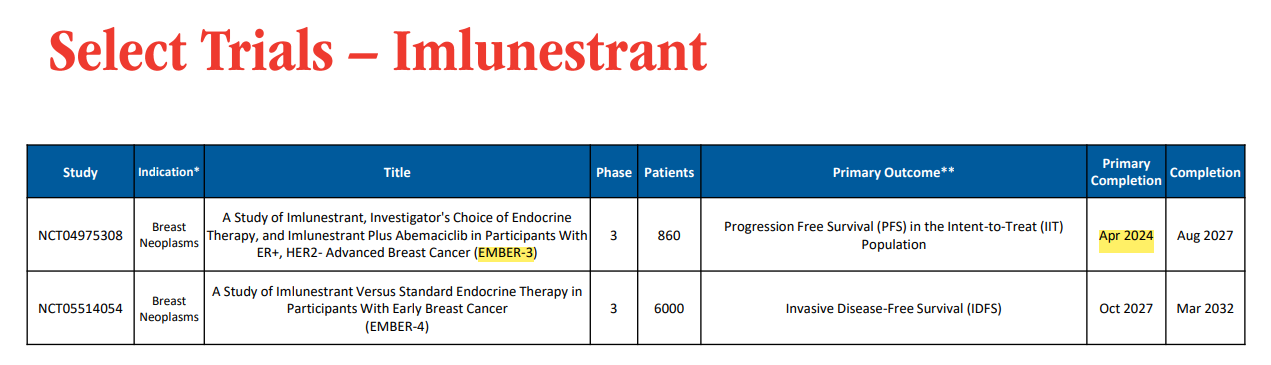The height and width of the screenshot is (365, 1271).
Task: Select the Primary Completion column header
Action: point(1126,172)
